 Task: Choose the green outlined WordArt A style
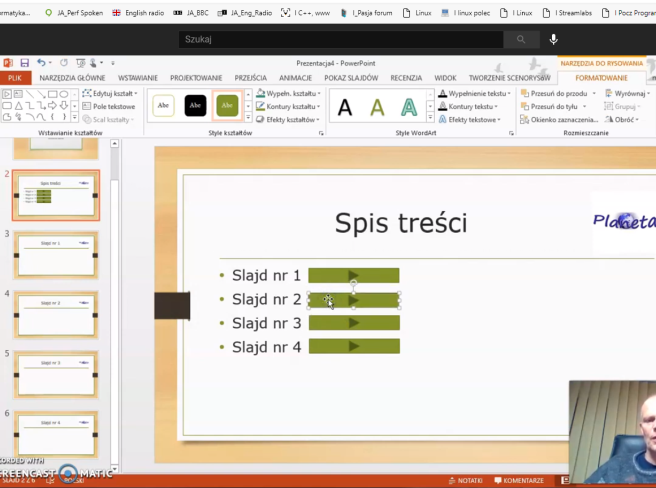[409, 106]
